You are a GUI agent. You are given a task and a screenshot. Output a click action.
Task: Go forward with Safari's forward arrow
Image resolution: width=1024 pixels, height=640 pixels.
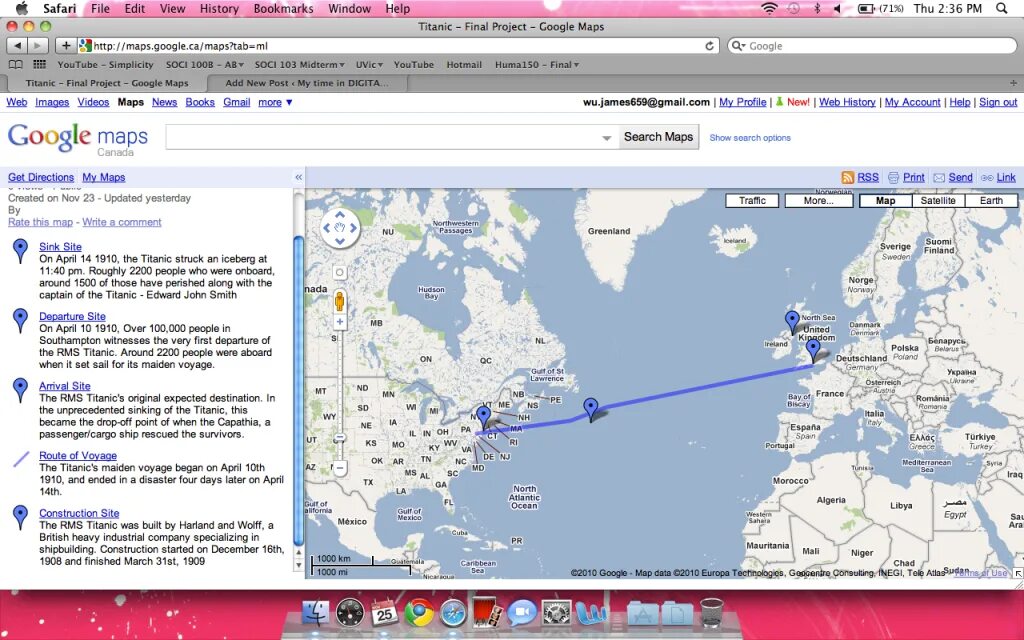tap(38, 46)
